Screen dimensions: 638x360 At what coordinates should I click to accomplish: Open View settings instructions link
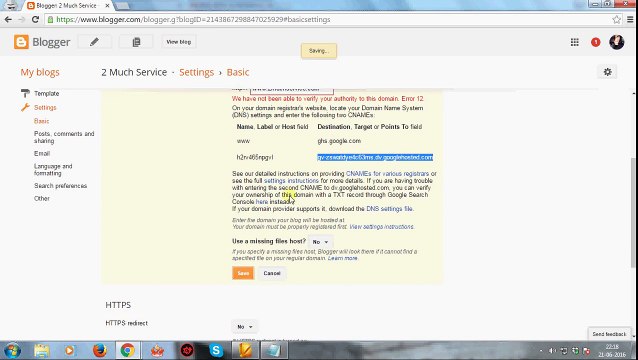coord(381,227)
